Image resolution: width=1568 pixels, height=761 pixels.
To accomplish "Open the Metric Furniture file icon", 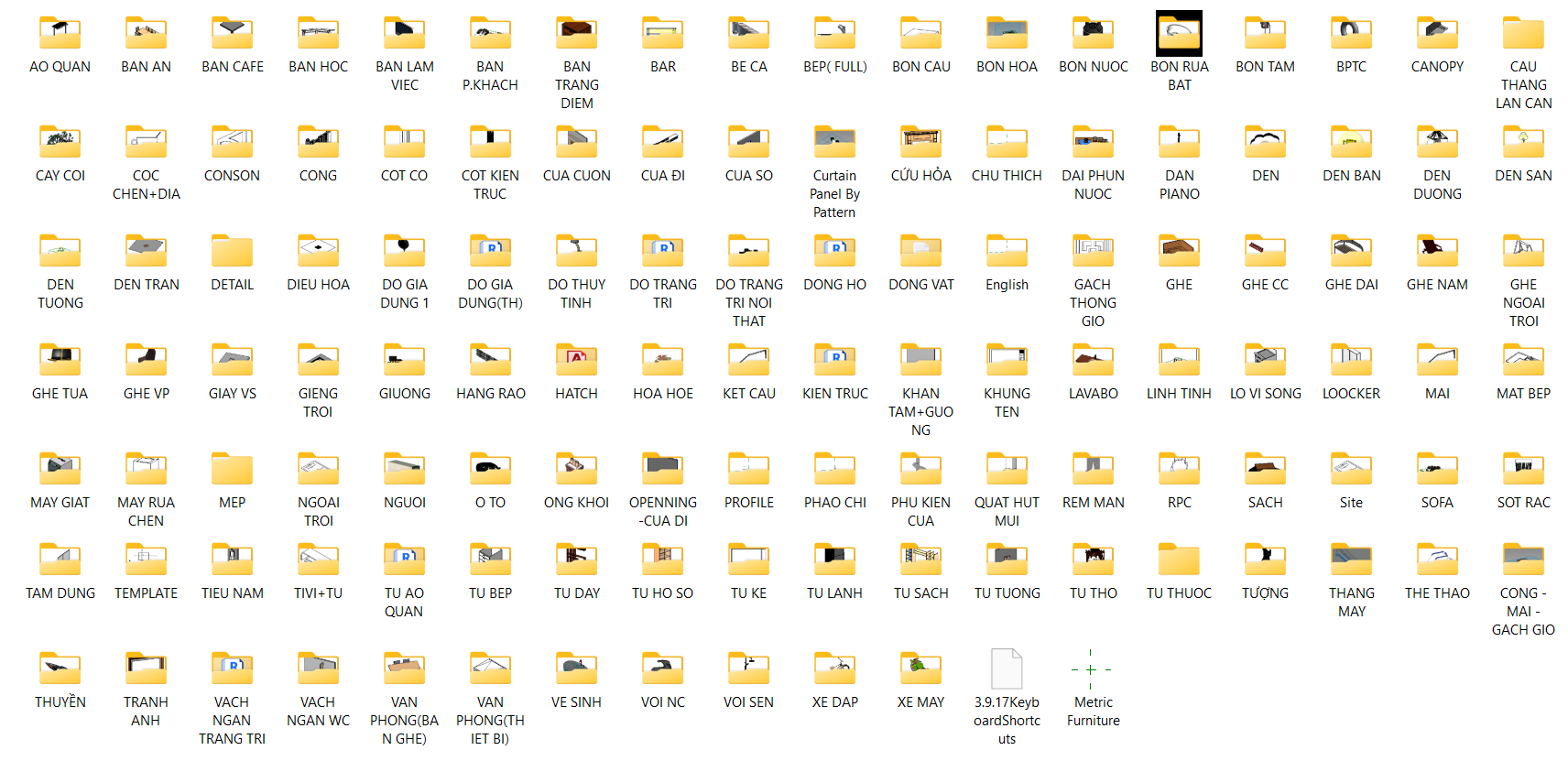I will pyautogui.click(x=1092, y=670).
